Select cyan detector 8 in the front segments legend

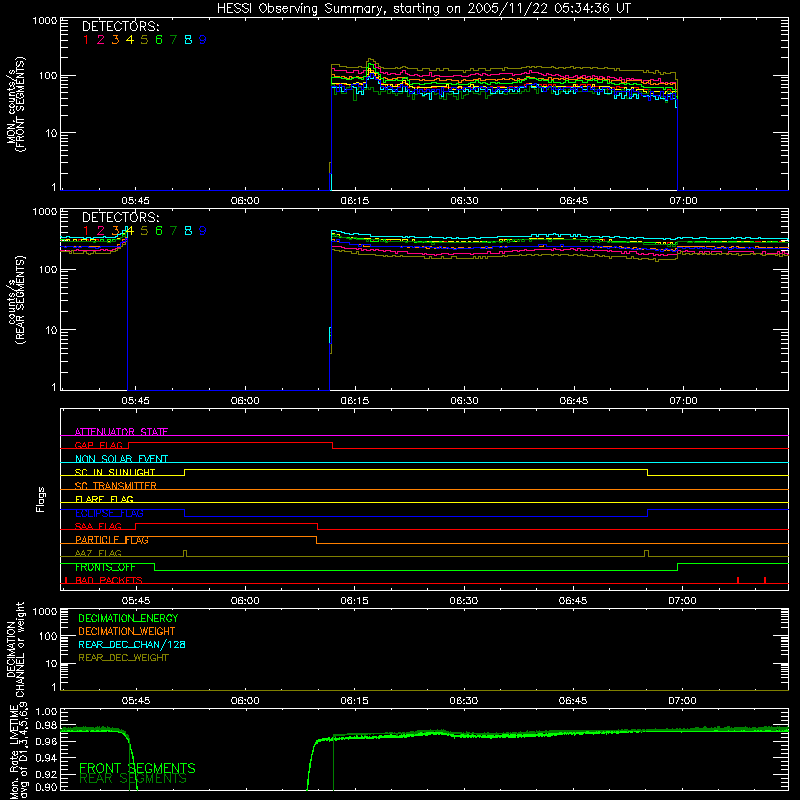(x=188, y=40)
